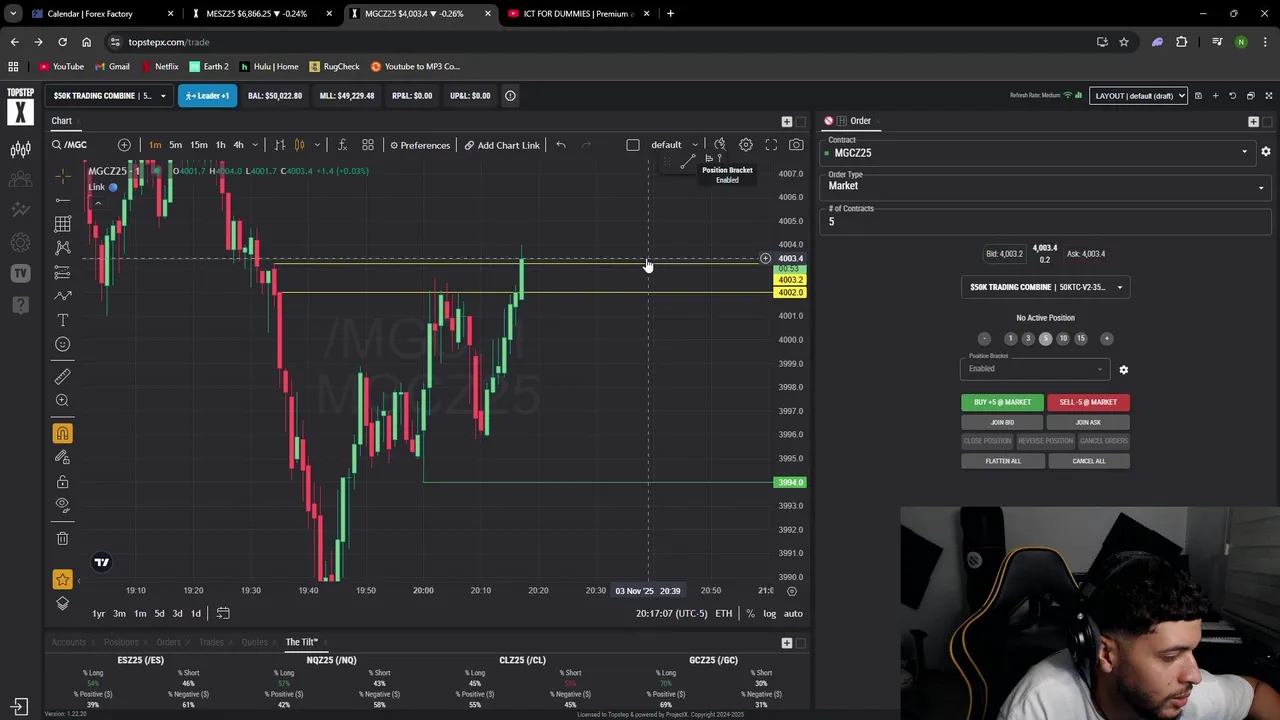Toggle the layout name checkbox near default
The height and width of the screenshot is (720, 1280).
(x=633, y=145)
